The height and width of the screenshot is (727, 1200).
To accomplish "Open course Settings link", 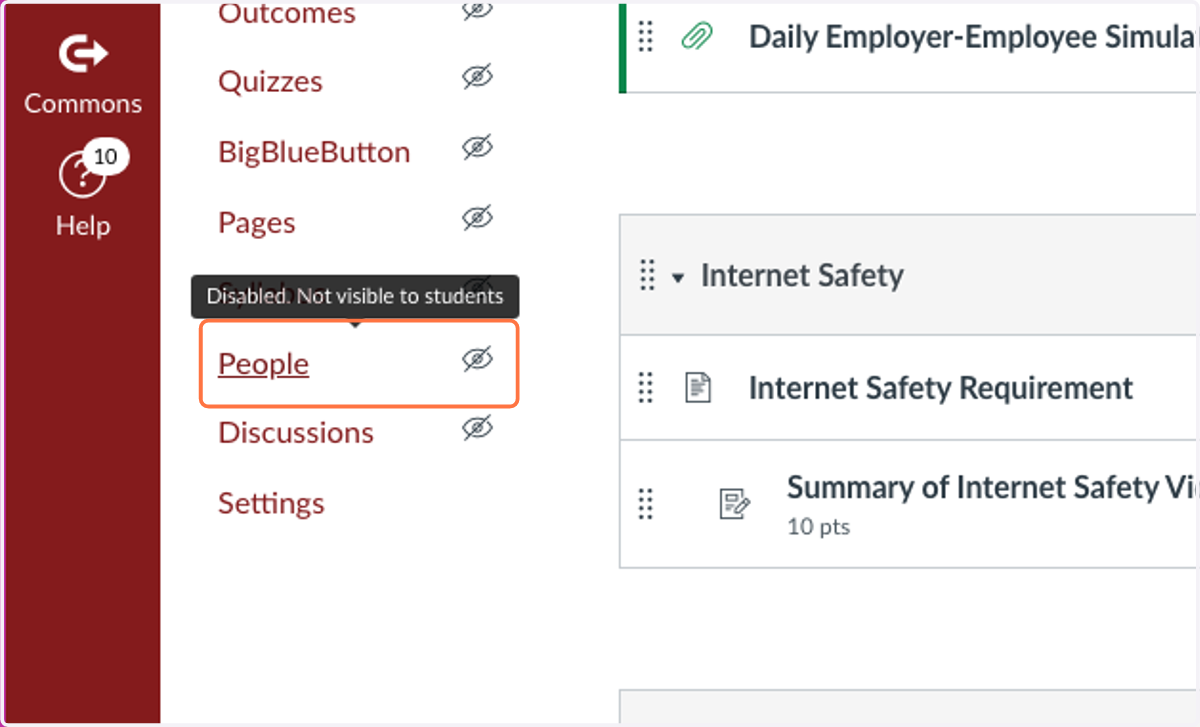I will tap(271, 503).
